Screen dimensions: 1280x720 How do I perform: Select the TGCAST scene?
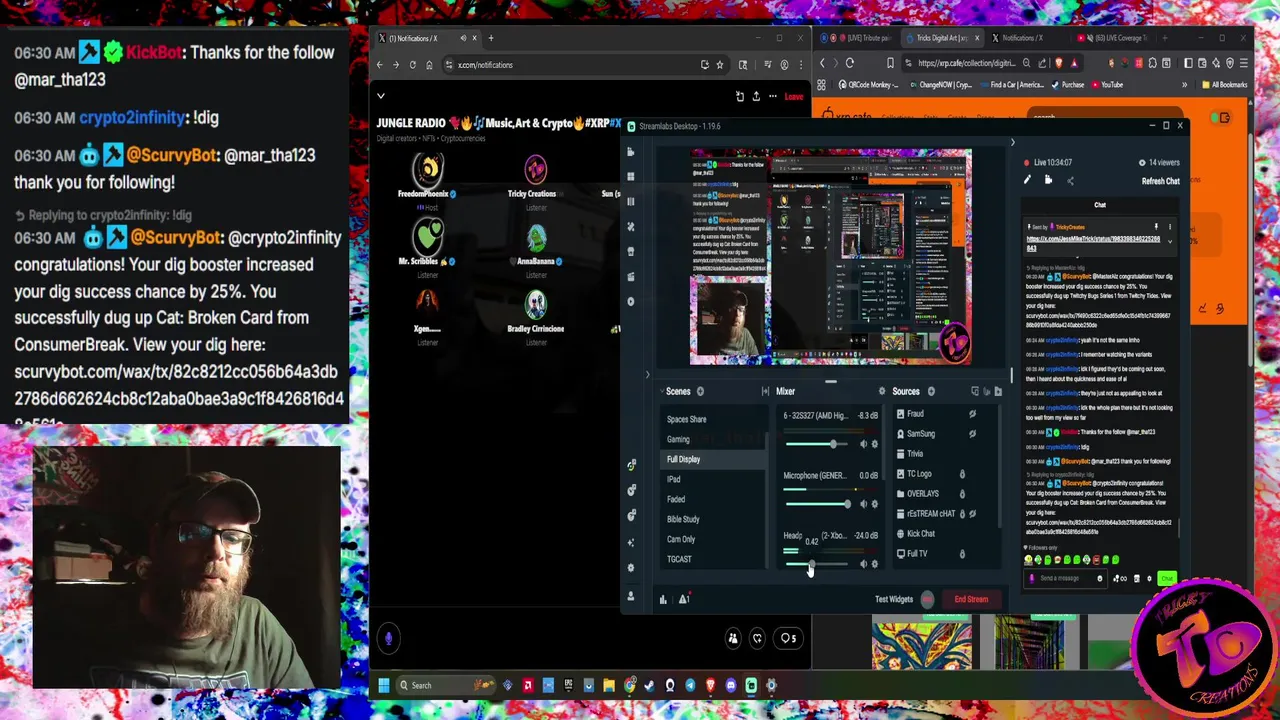[x=679, y=559]
